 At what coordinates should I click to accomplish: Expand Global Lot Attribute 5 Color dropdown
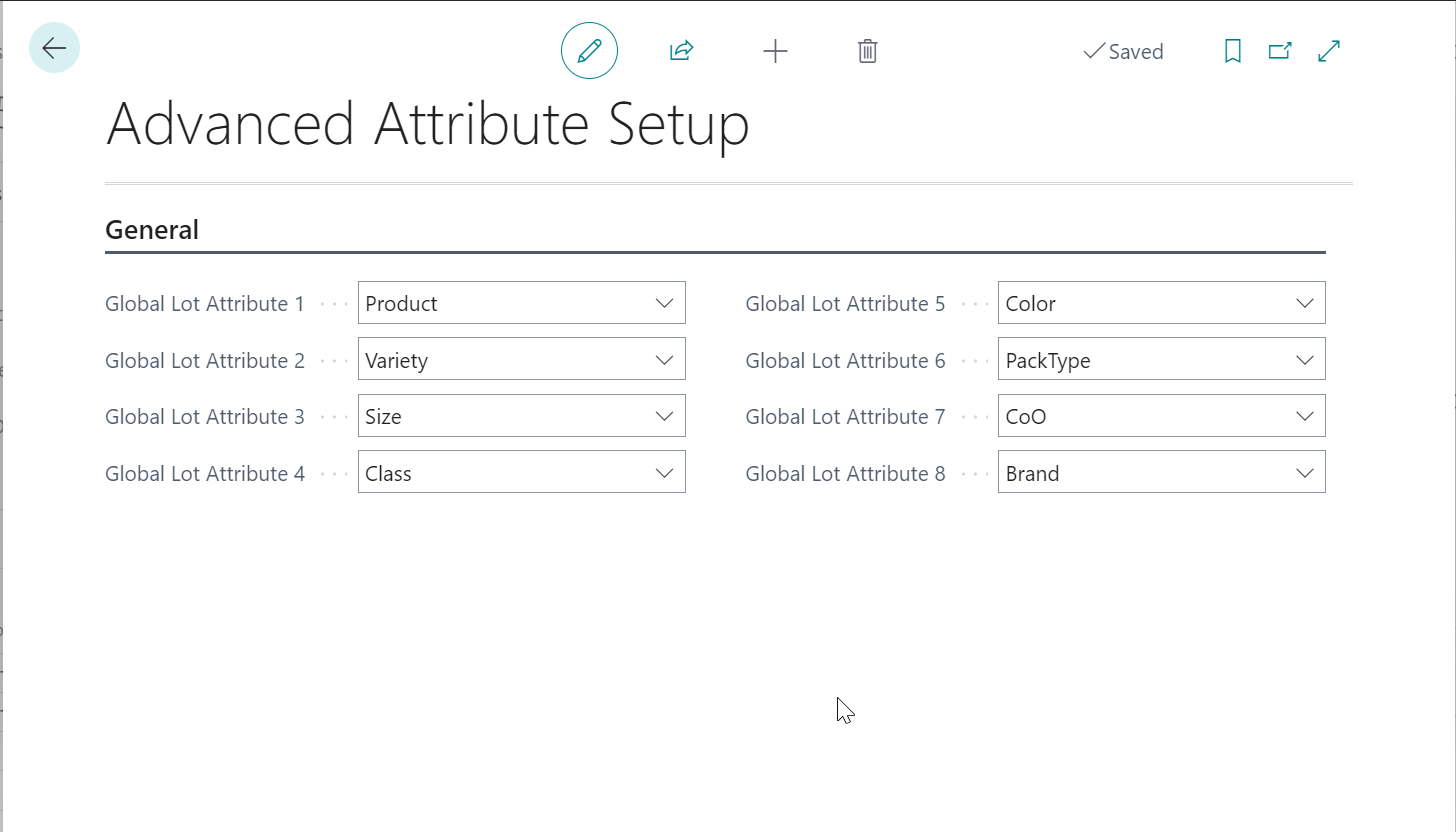1304,303
